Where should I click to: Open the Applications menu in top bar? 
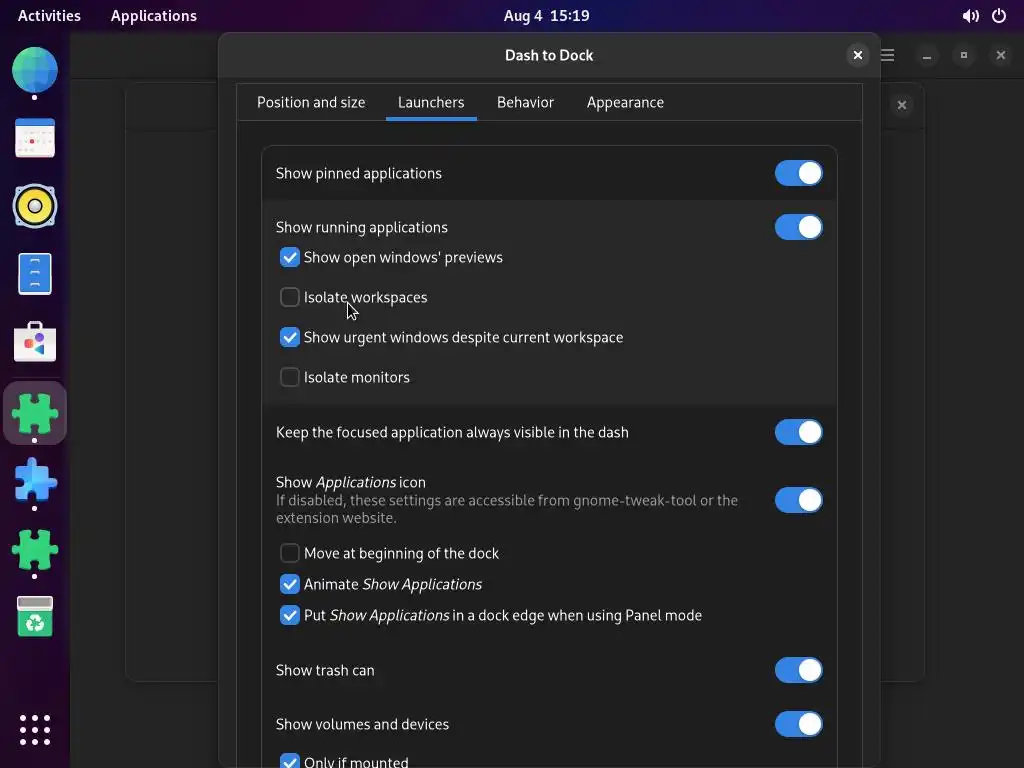click(153, 16)
